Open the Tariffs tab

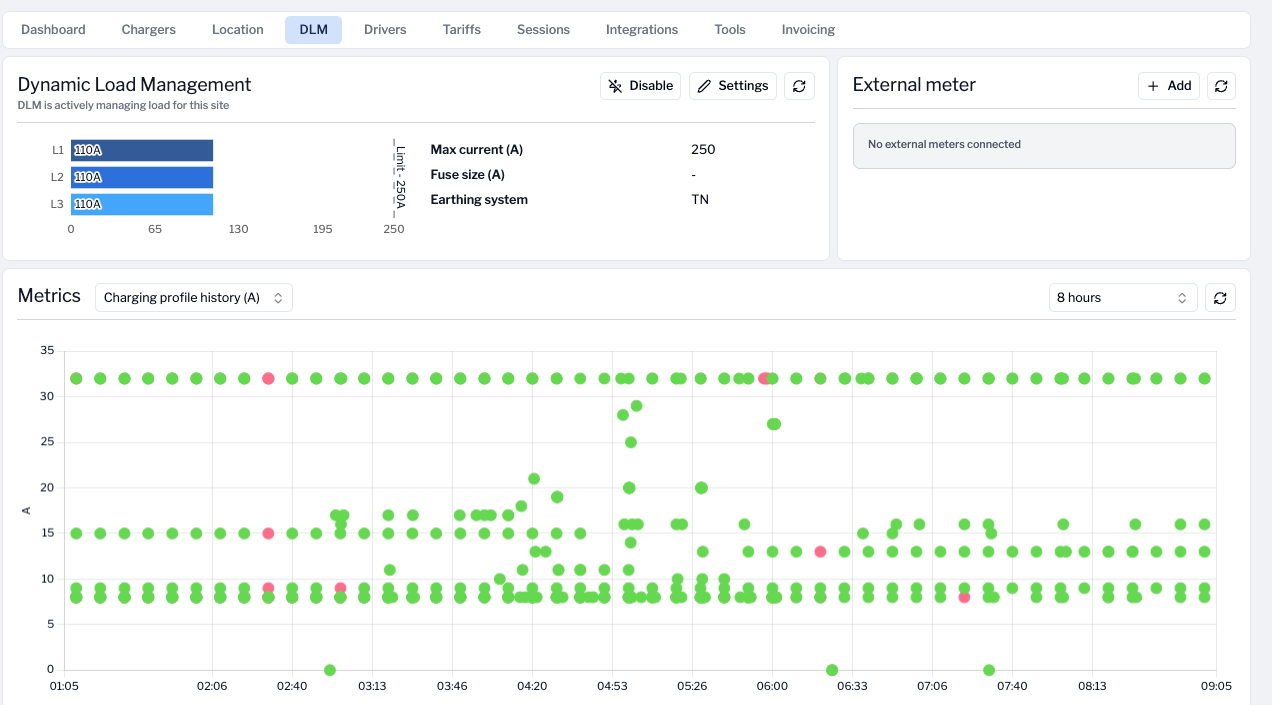(x=461, y=29)
